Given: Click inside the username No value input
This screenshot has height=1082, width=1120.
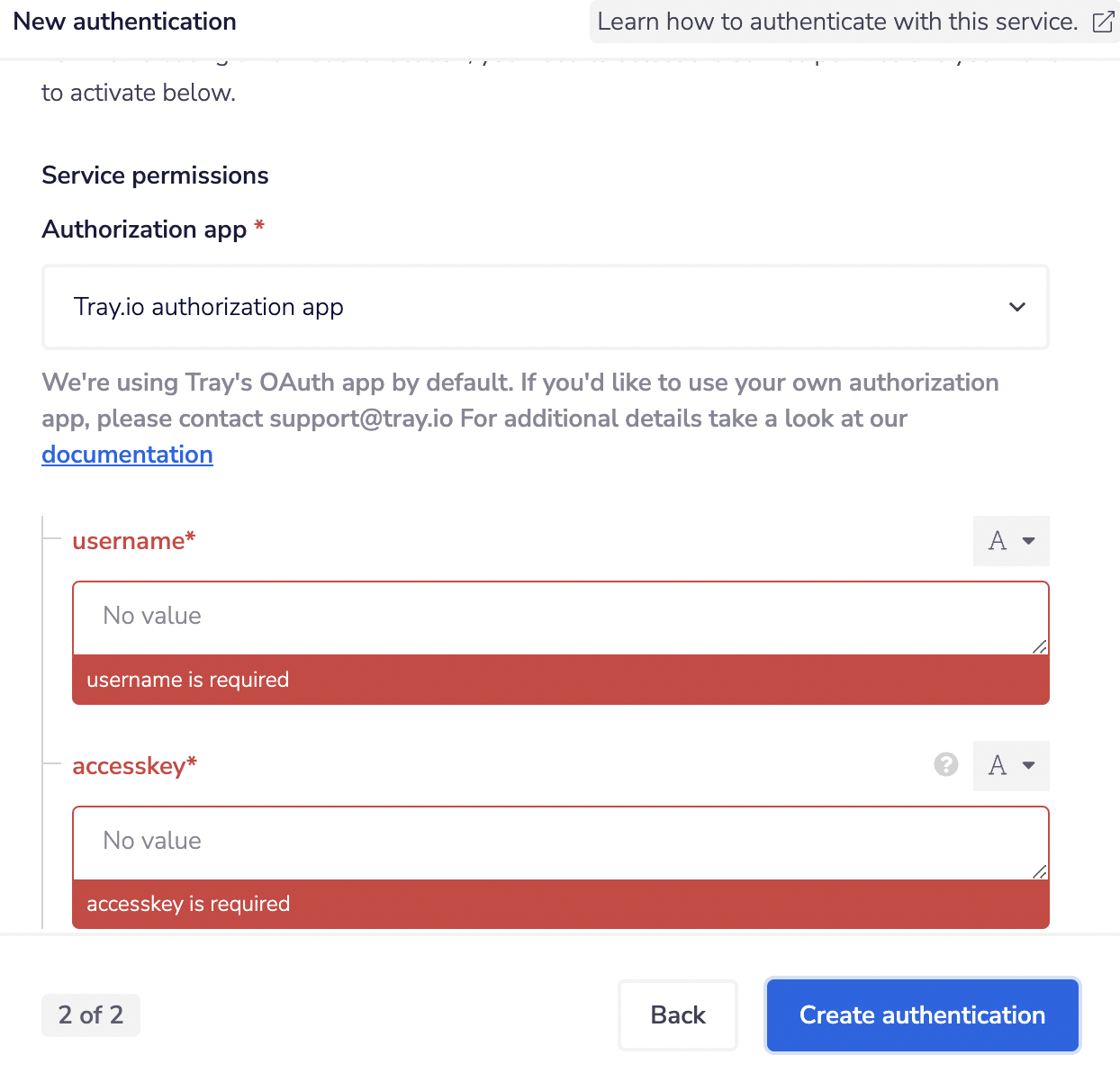Looking at the screenshot, I should (558, 617).
